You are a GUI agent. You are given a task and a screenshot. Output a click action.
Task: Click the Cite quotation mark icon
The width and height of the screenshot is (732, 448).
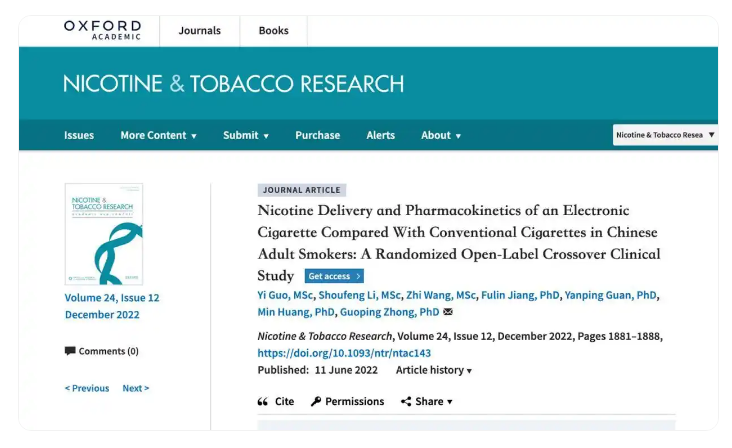[x=263, y=402]
